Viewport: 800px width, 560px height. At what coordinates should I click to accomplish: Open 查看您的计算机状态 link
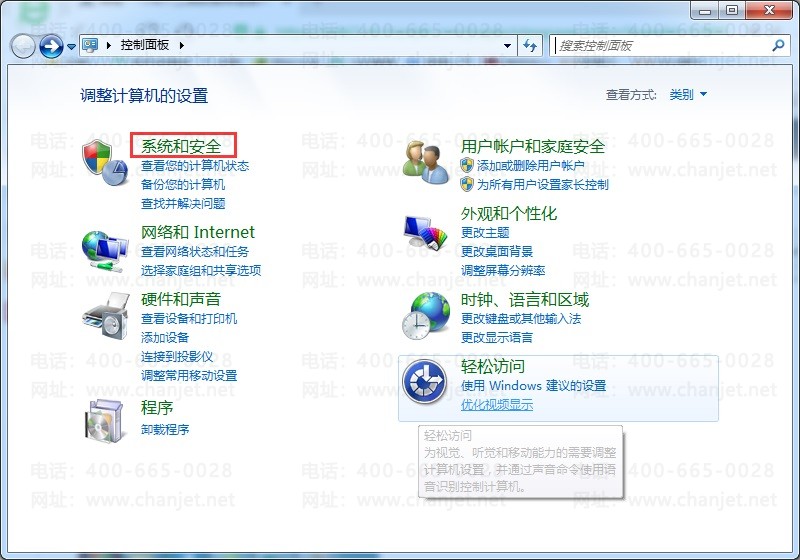195,166
